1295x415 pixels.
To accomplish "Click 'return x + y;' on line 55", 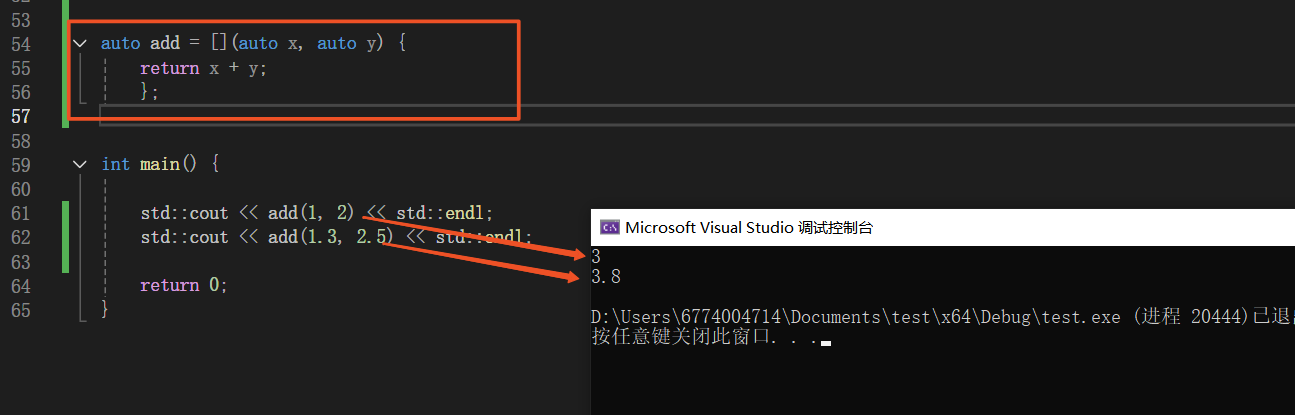I will tap(204, 68).
